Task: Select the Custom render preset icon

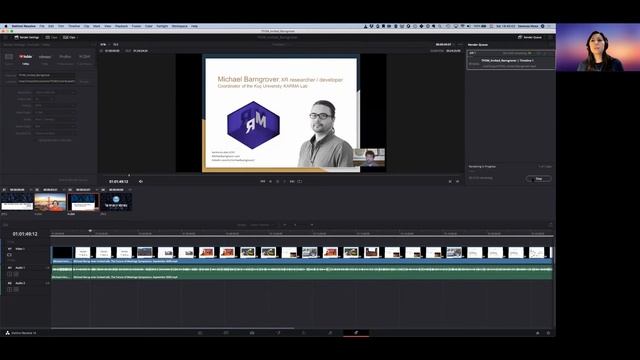Action: tap(9, 57)
